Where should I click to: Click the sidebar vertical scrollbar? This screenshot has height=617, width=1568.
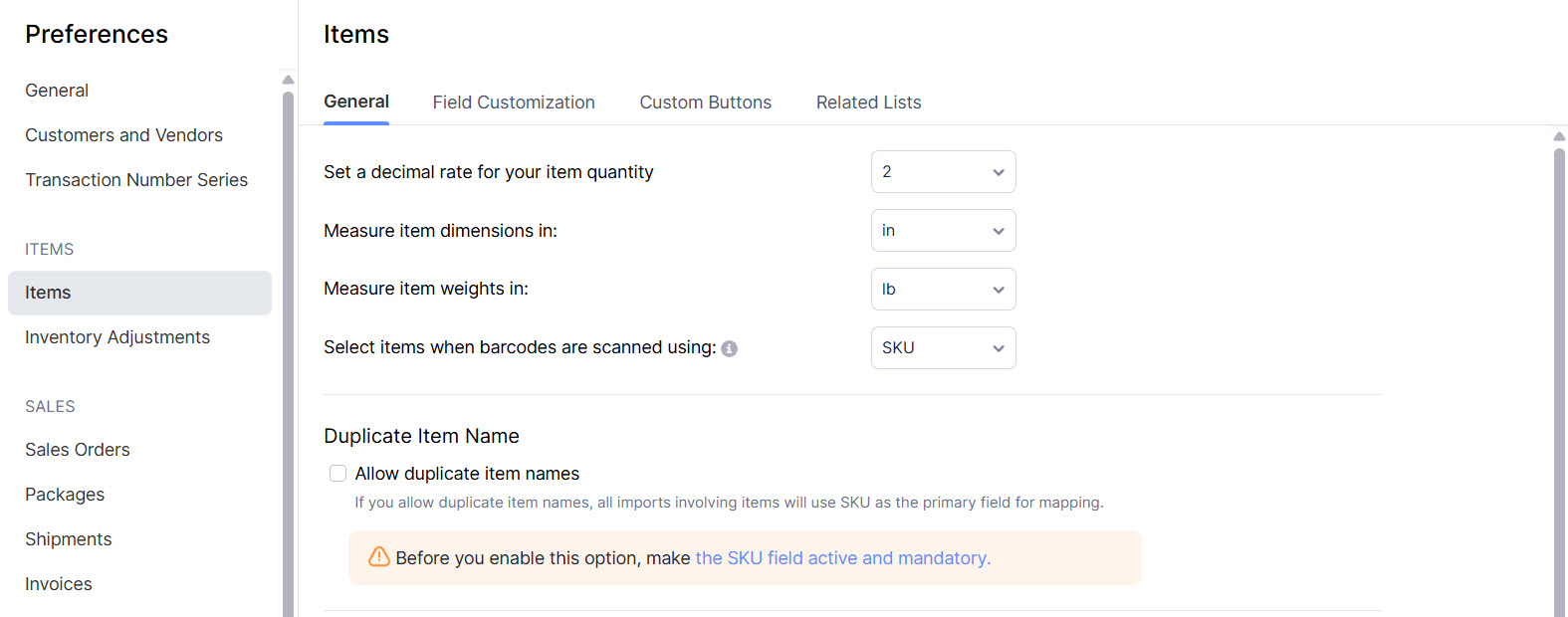click(288, 348)
